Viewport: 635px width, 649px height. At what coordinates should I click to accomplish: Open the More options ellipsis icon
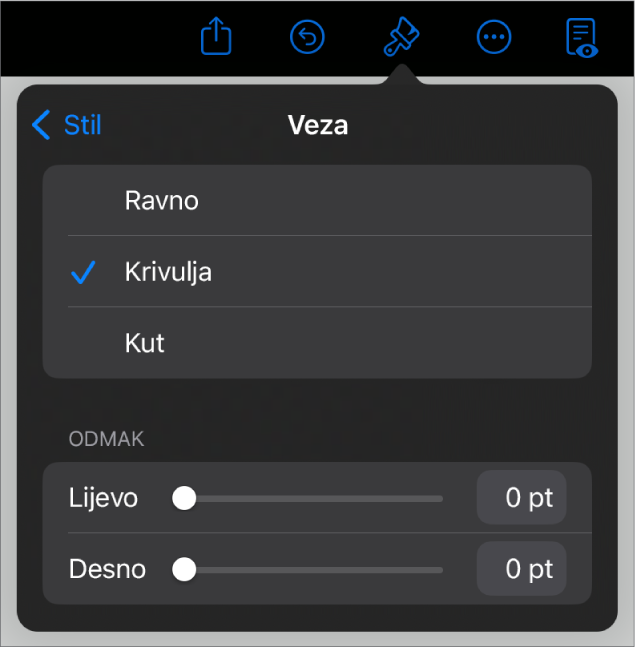pos(494,38)
